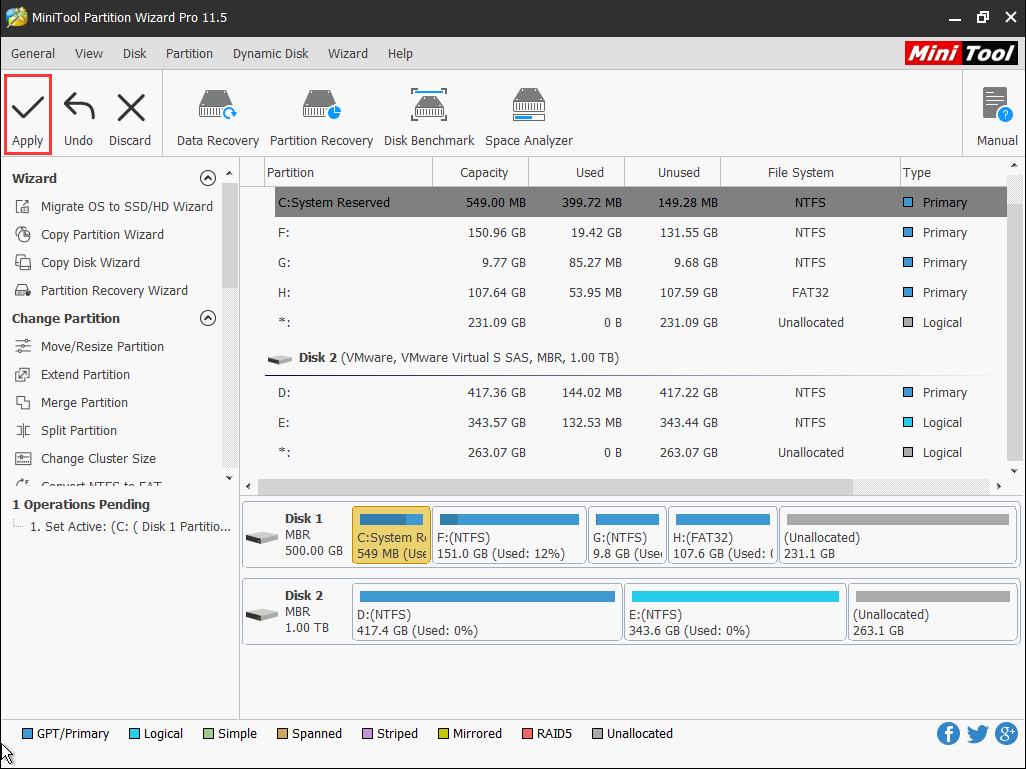1026x769 pixels.
Task: Sort by the Type column header
Action: pyautogui.click(x=953, y=173)
